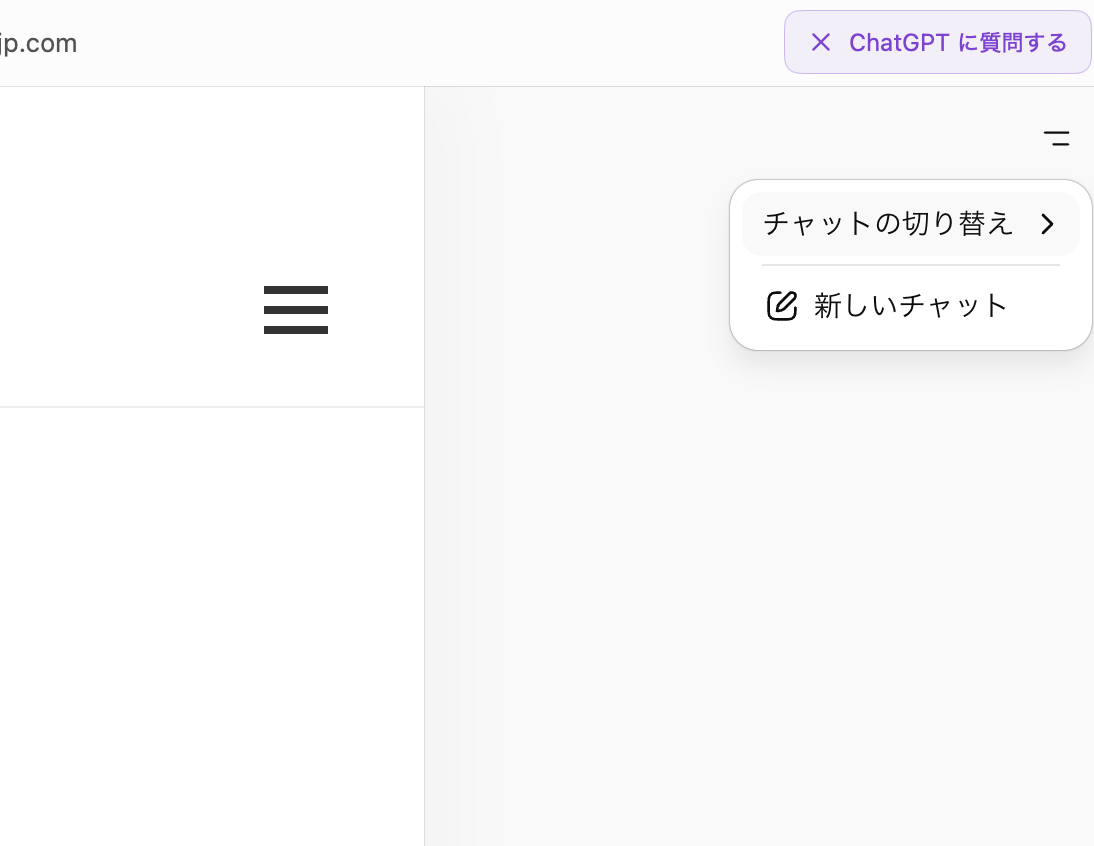Click the address bar URL ending in jp.com
The image size is (1094, 846).
pos(38,43)
